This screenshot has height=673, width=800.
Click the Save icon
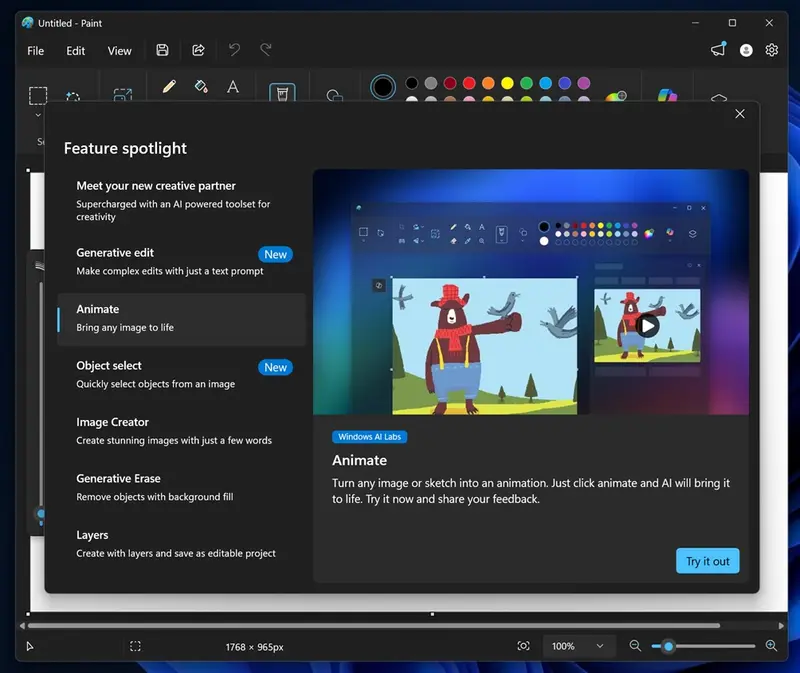click(x=160, y=50)
